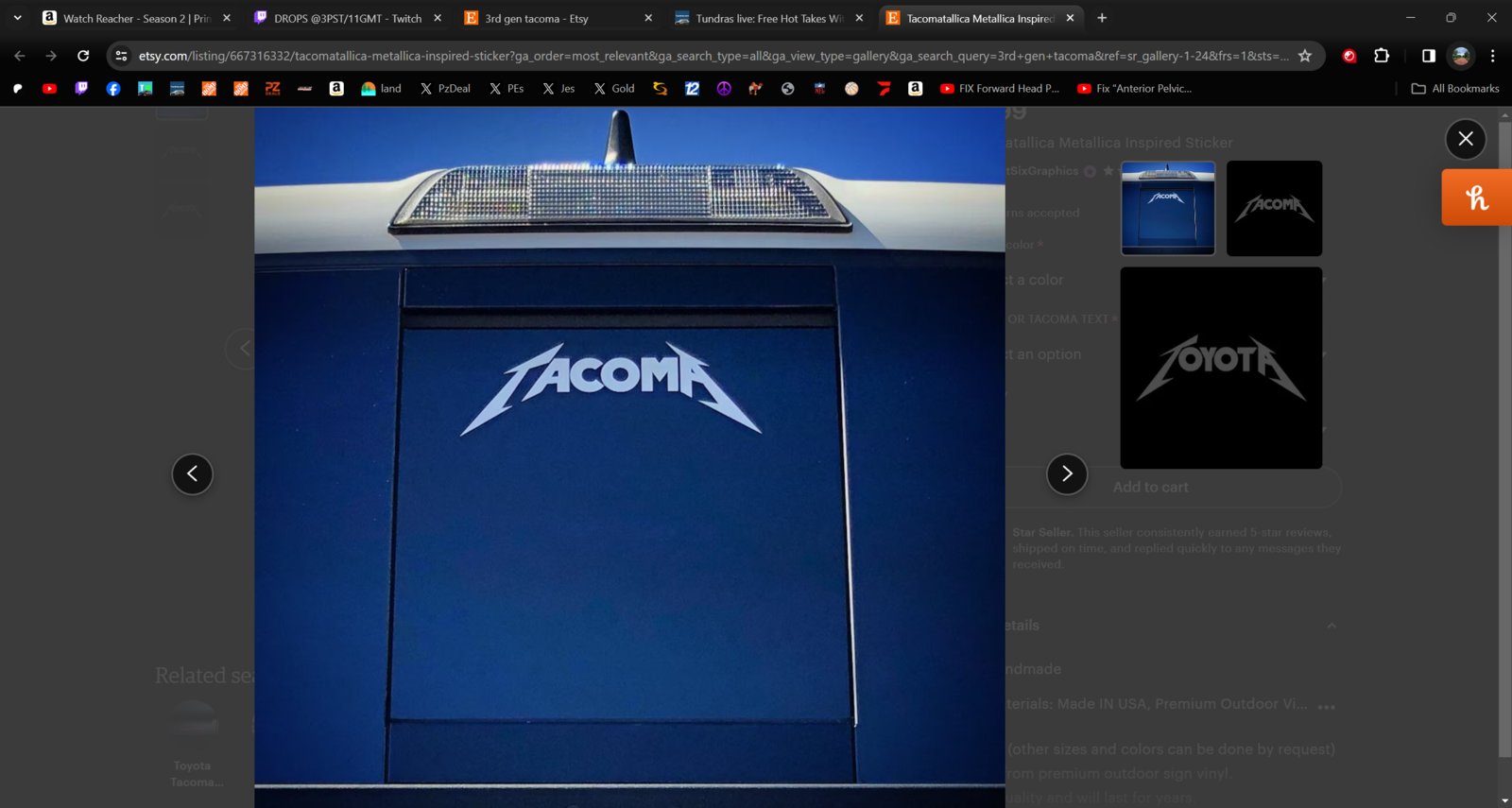Screen dimensions: 1512x808
Task: Select the small black Tacoma logo thumbnail
Action: click(1274, 208)
